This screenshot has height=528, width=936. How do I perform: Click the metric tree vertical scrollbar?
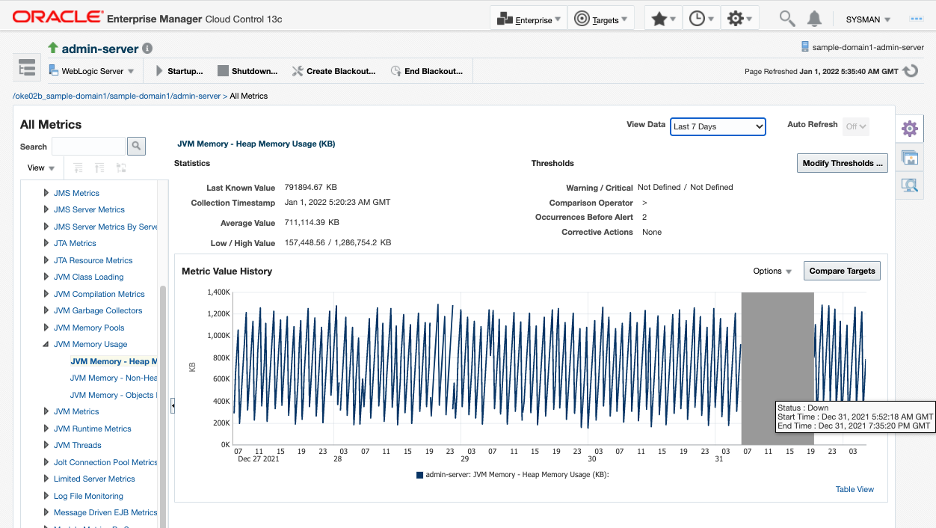tap(163, 406)
